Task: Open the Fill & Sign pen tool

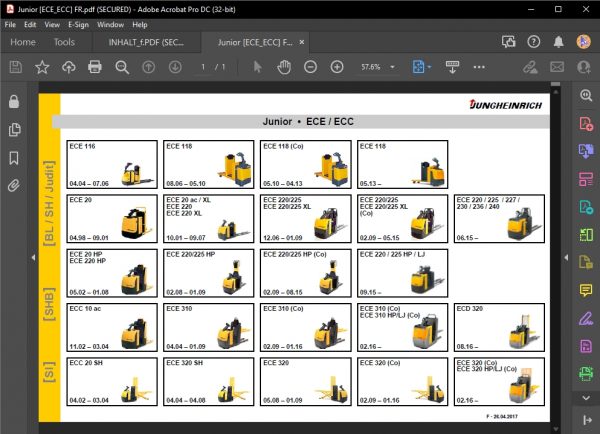Action: 586,318
